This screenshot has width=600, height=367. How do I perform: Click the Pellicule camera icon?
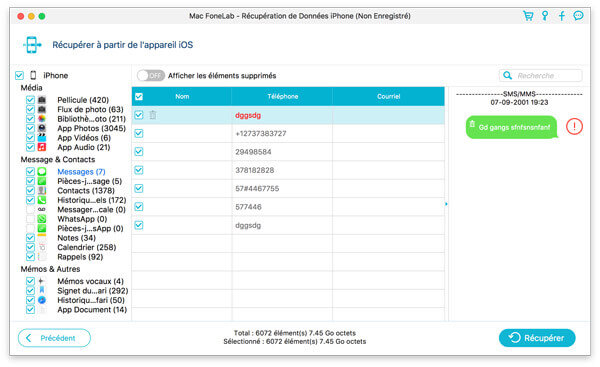click(42, 100)
